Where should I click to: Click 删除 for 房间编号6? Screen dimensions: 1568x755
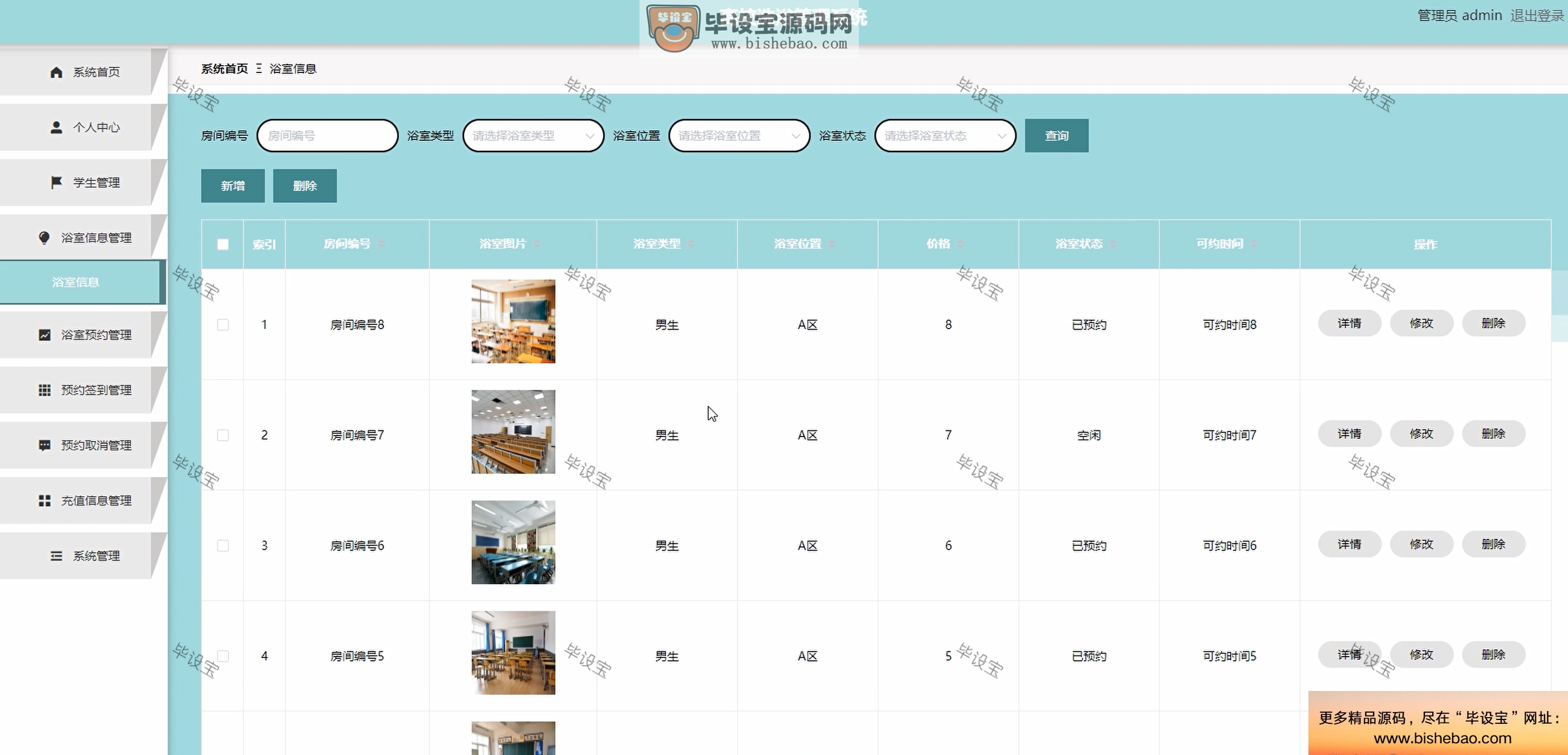click(x=1494, y=545)
